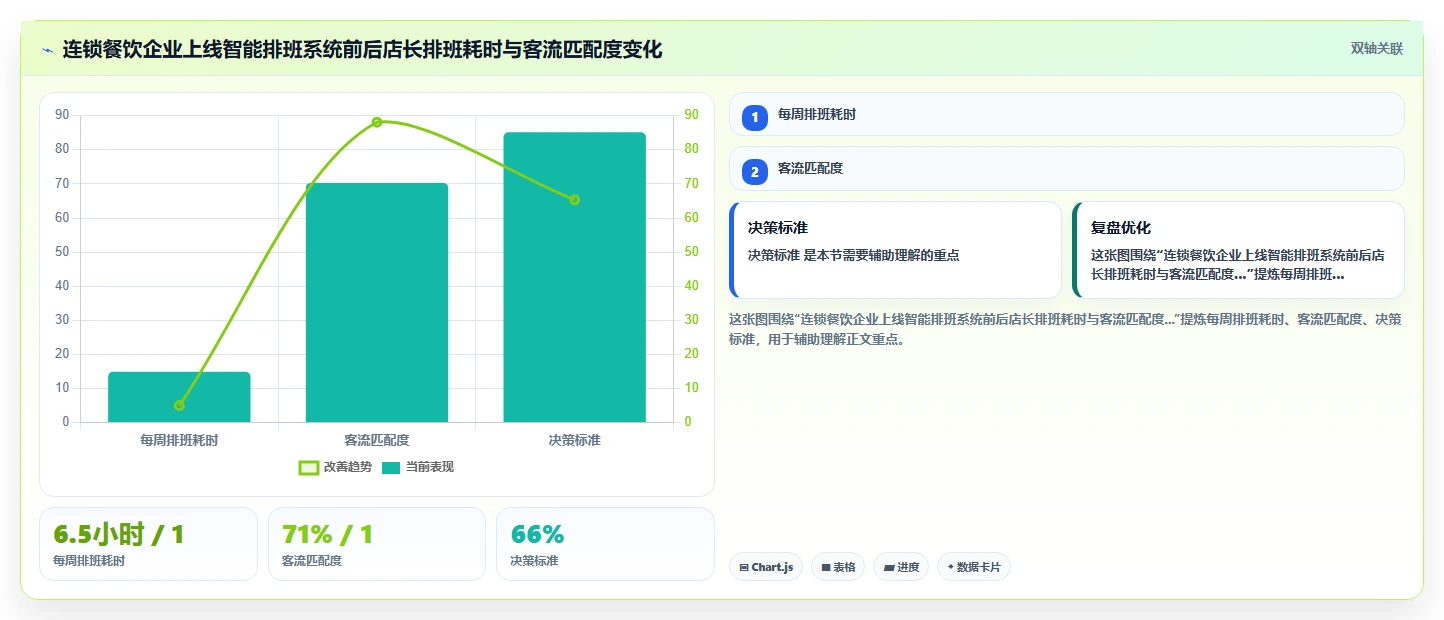Select the number 1 badge for 每周排班耗时
Viewport: 1444px width, 620px height.
click(x=755, y=117)
